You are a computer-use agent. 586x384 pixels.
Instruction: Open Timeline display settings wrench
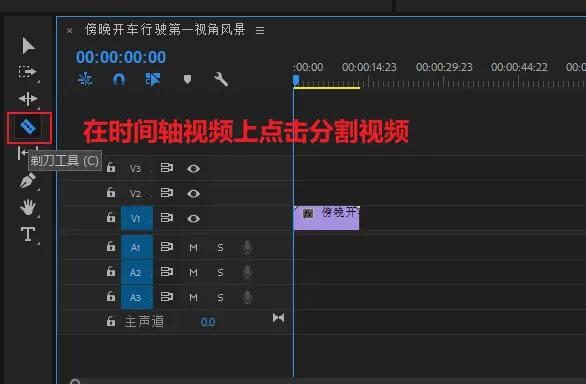(x=221, y=79)
